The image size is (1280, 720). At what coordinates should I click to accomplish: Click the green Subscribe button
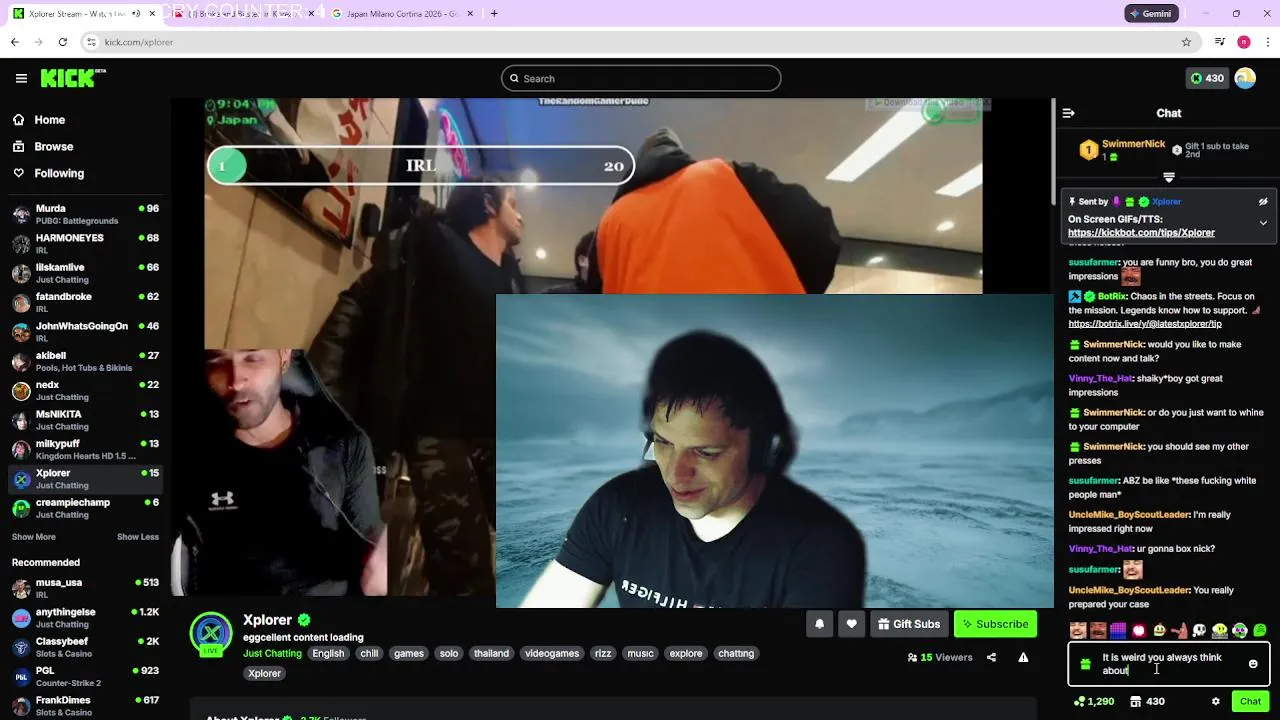click(995, 624)
